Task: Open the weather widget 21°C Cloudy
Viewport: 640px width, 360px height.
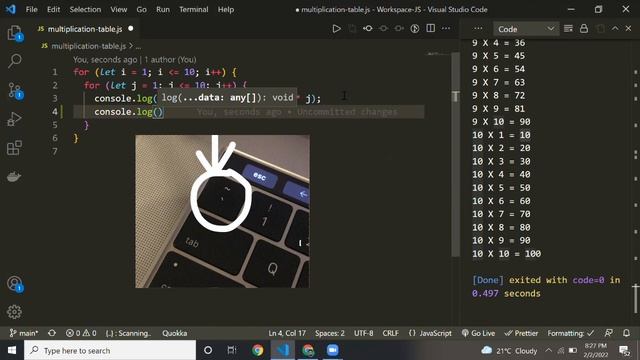Action: [x=509, y=351]
